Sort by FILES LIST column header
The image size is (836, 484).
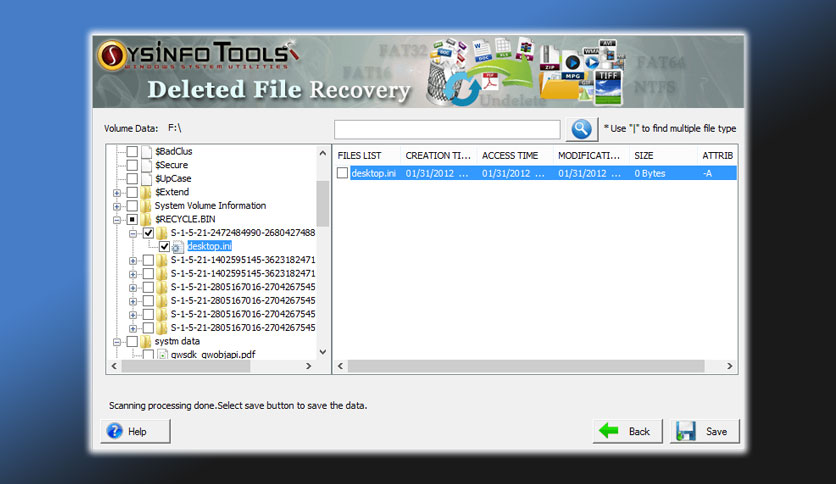(367, 156)
